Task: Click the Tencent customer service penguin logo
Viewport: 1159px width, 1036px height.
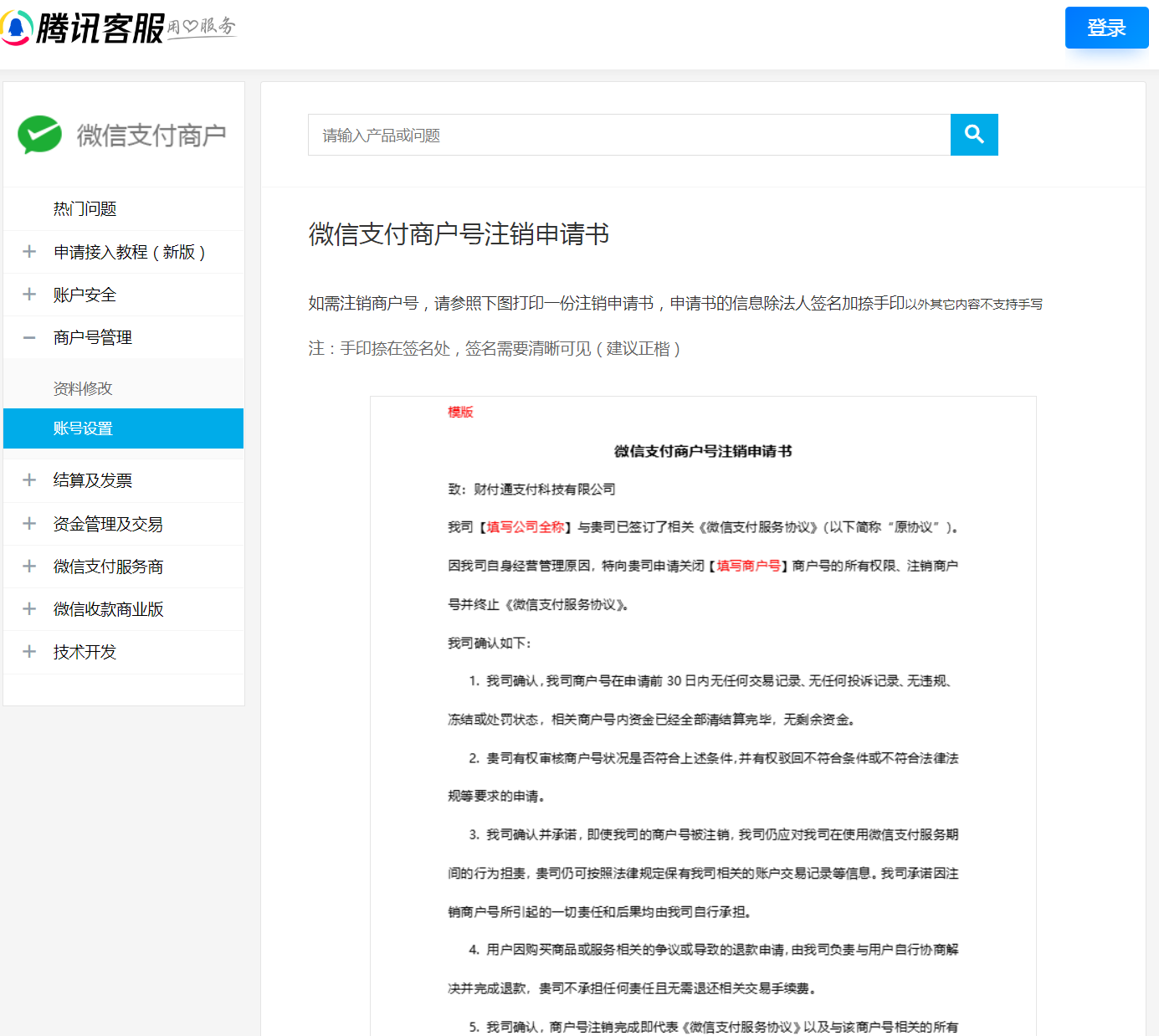Action: [x=16, y=28]
